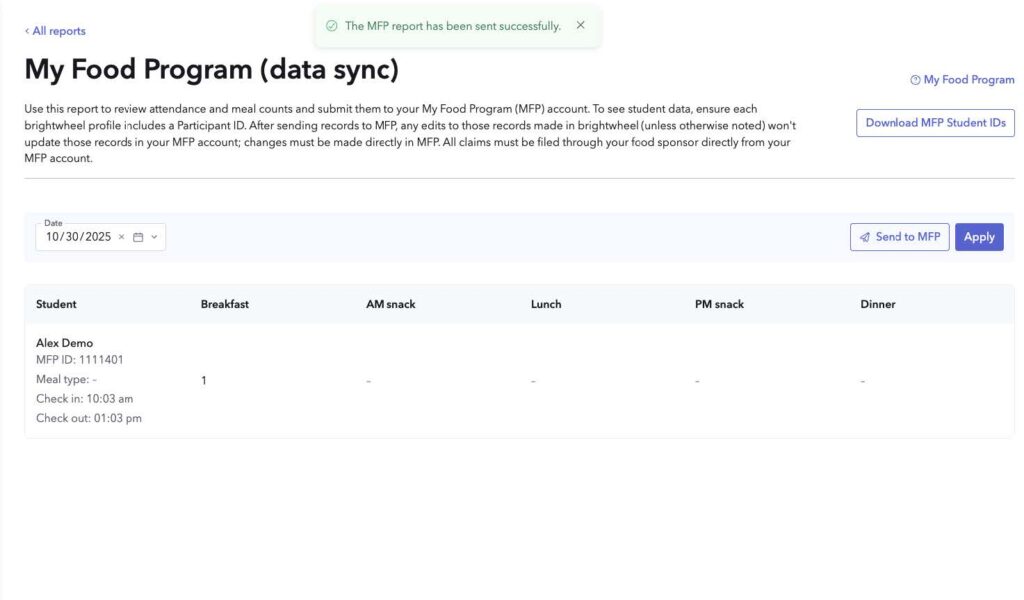Clear the date with the X icon

(x=122, y=237)
